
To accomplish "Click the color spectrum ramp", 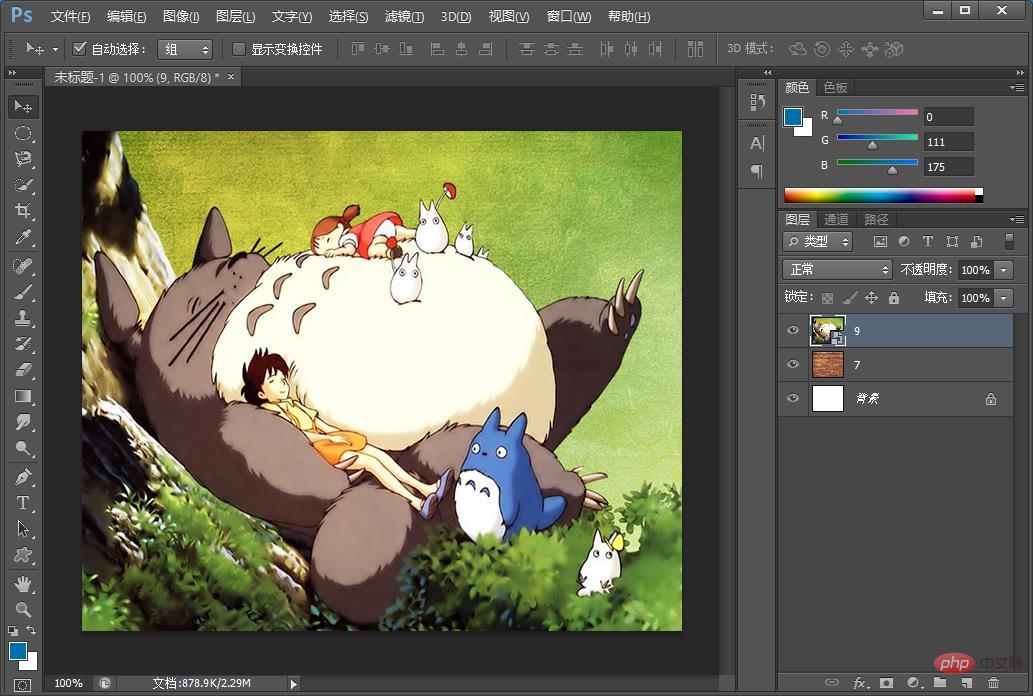I will point(883,195).
